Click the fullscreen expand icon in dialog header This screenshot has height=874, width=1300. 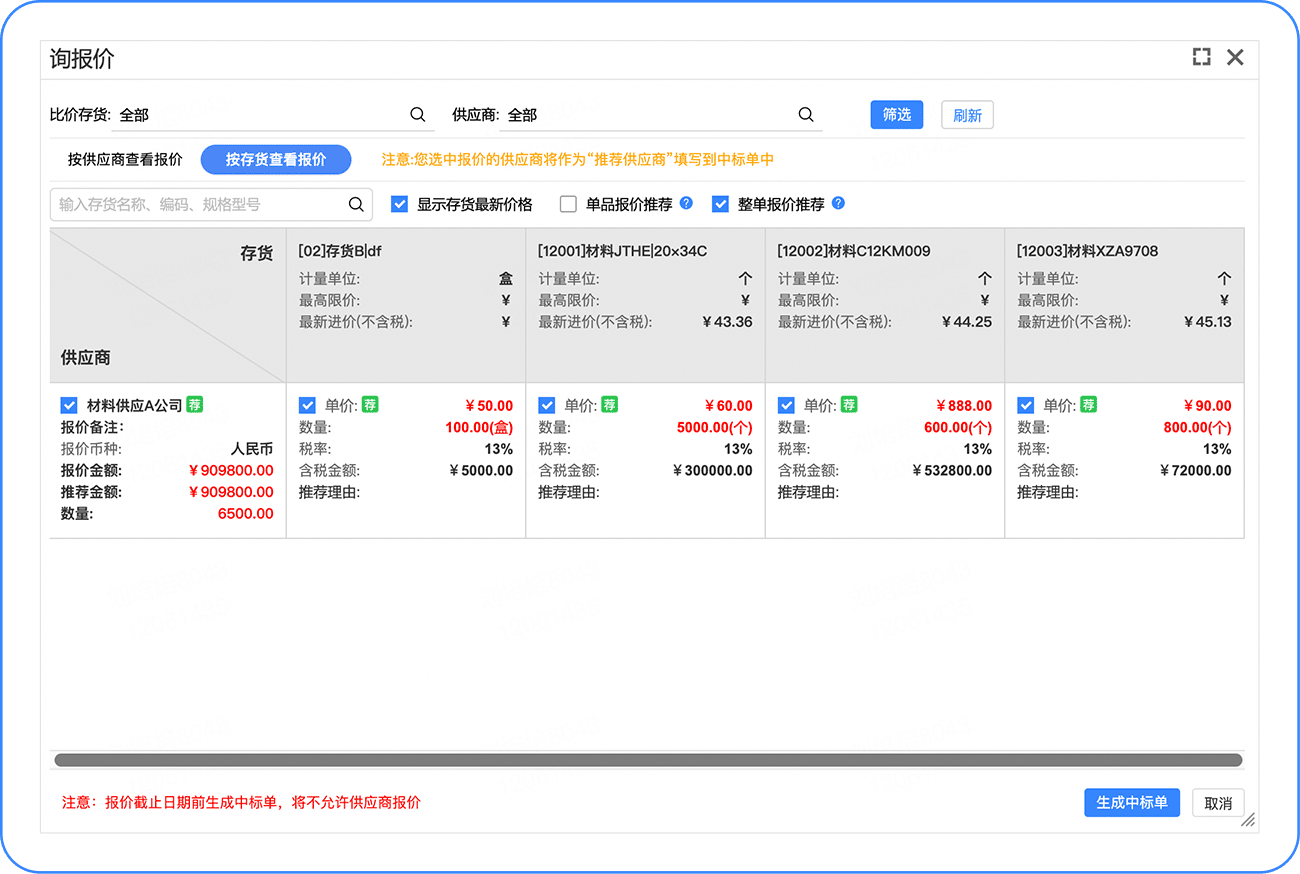1201,57
